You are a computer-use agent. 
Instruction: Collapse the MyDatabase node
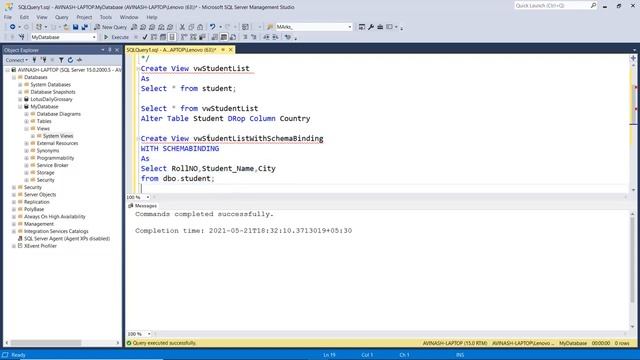point(20,107)
